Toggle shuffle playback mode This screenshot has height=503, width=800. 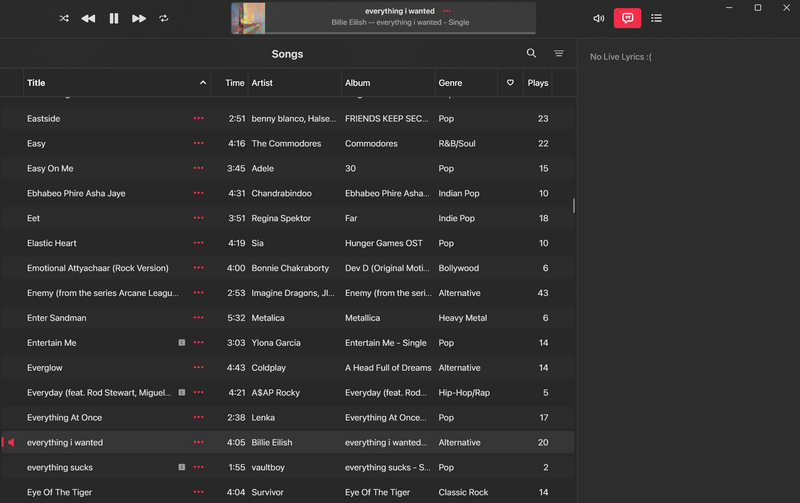pyautogui.click(x=64, y=18)
